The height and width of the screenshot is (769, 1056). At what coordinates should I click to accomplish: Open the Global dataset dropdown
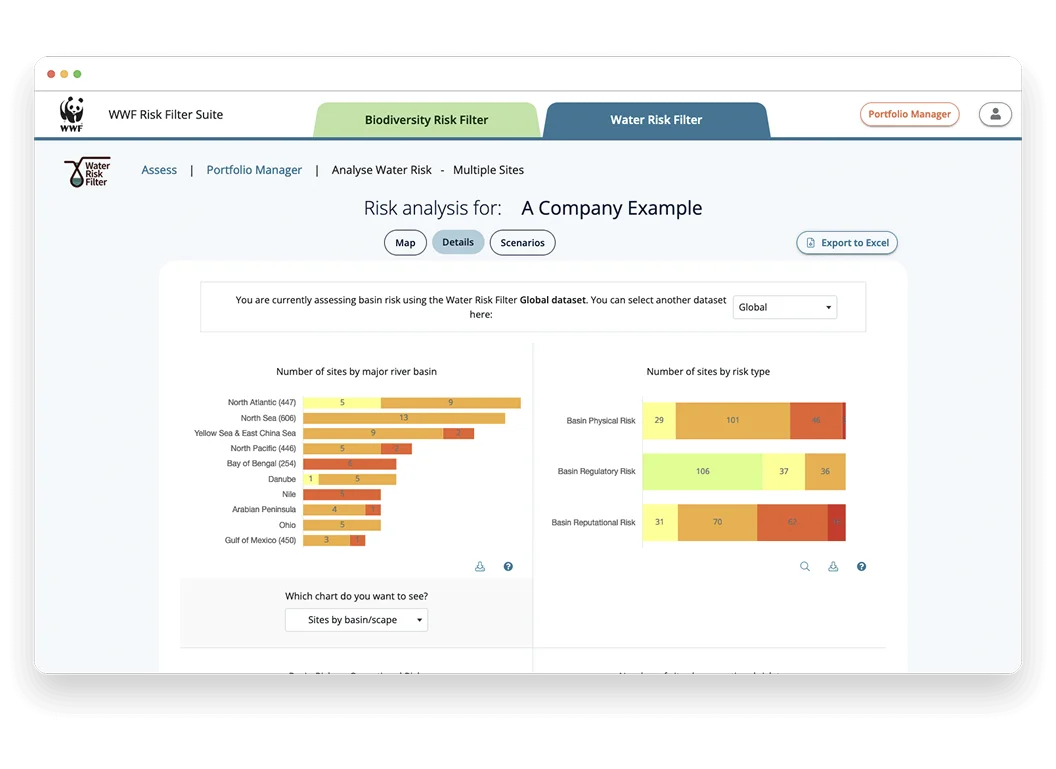tap(785, 307)
